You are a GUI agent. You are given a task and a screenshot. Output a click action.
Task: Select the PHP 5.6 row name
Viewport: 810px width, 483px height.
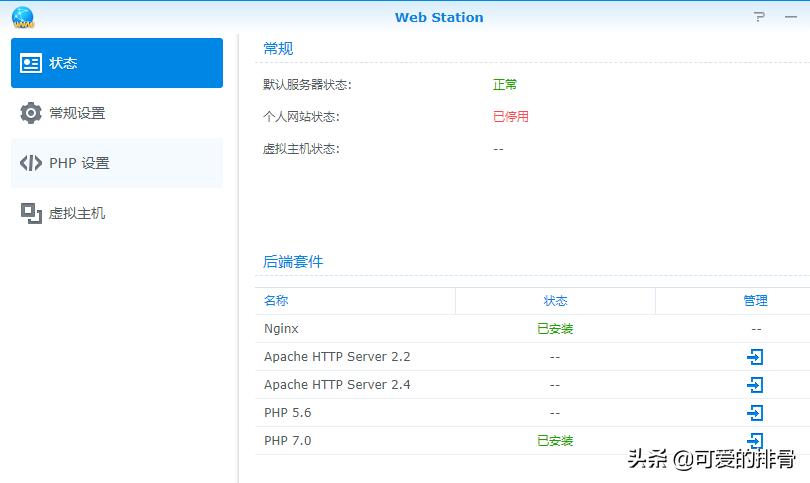288,412
